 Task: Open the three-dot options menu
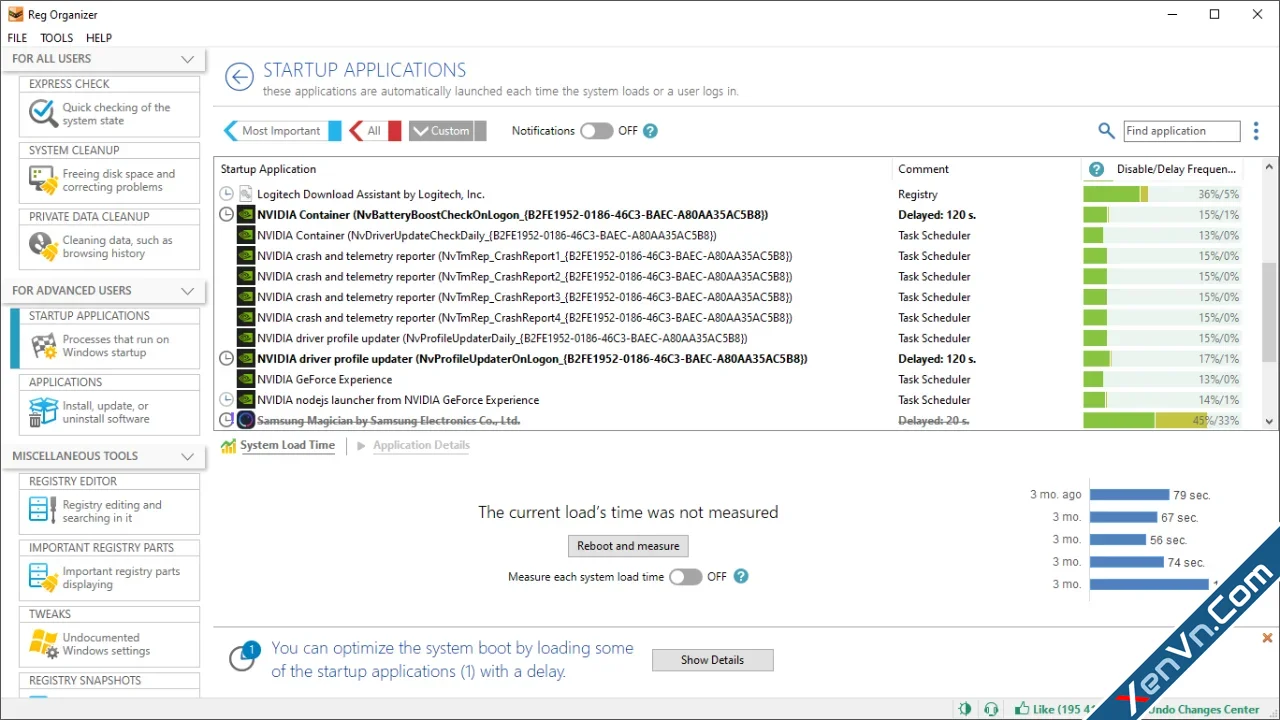tap(1256, 131)
